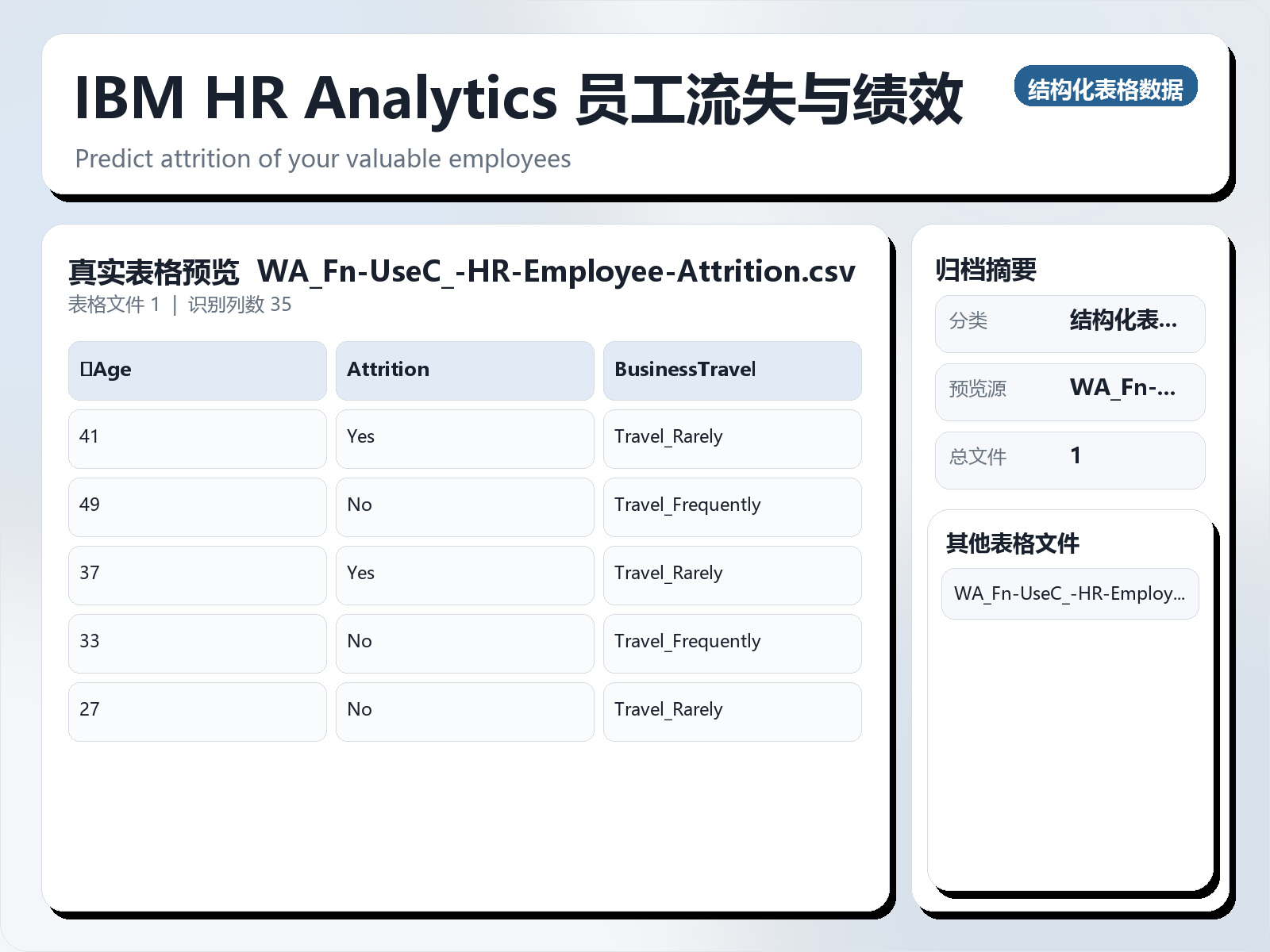Select the Attrition column header

tap(464, 370)
